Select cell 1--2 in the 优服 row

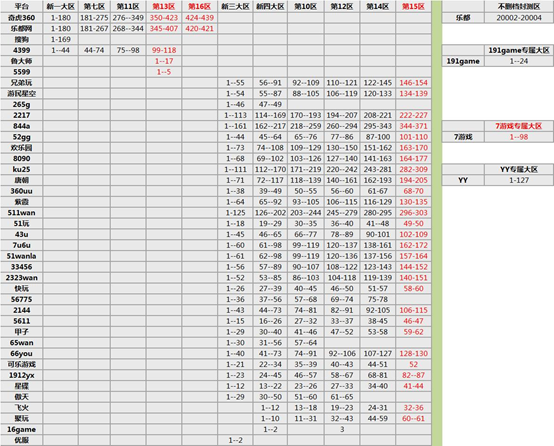[x=235, y=440]
